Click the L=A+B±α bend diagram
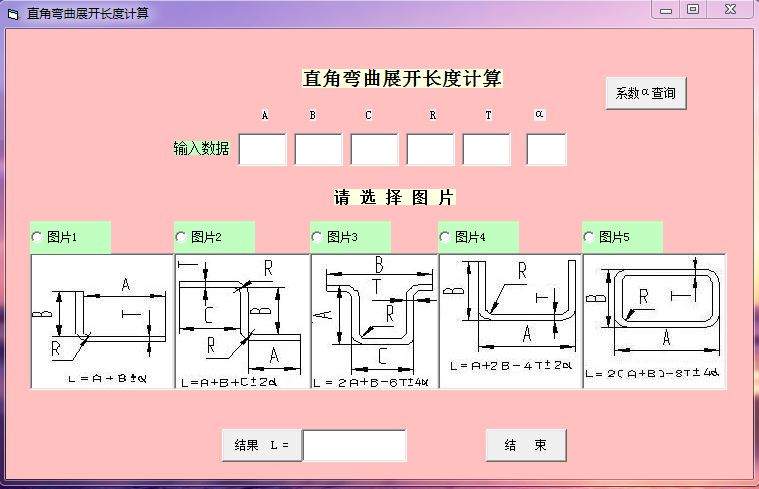 (102, 321)
